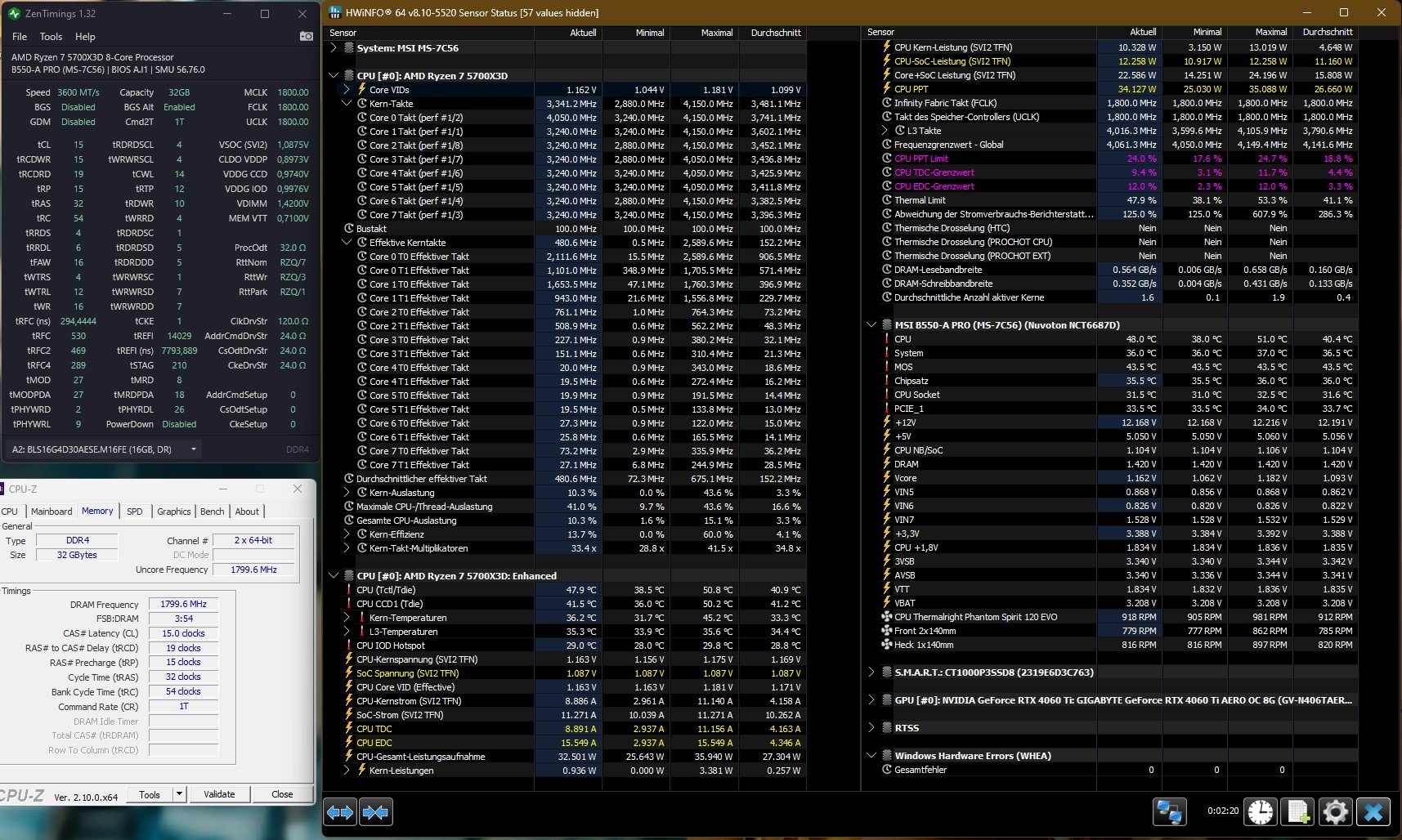Expand the Kern-Temperaturen row
Image resolution: width=1402 pixels, height=840 pixels.
(x=347, y=618)
